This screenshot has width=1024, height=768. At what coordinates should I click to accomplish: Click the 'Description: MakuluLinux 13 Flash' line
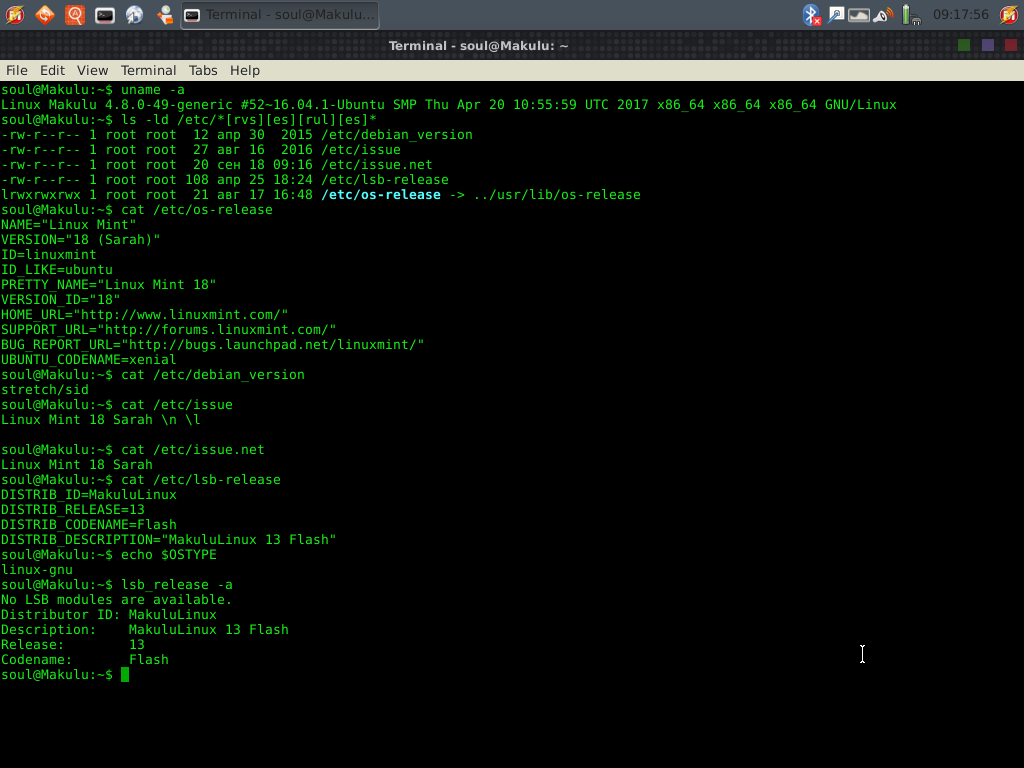coord(144,630)
